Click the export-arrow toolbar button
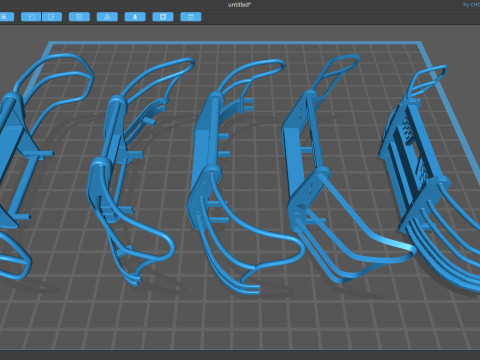Image resolution: width=480 pixels, height=360 pixels. coord(52,17)
